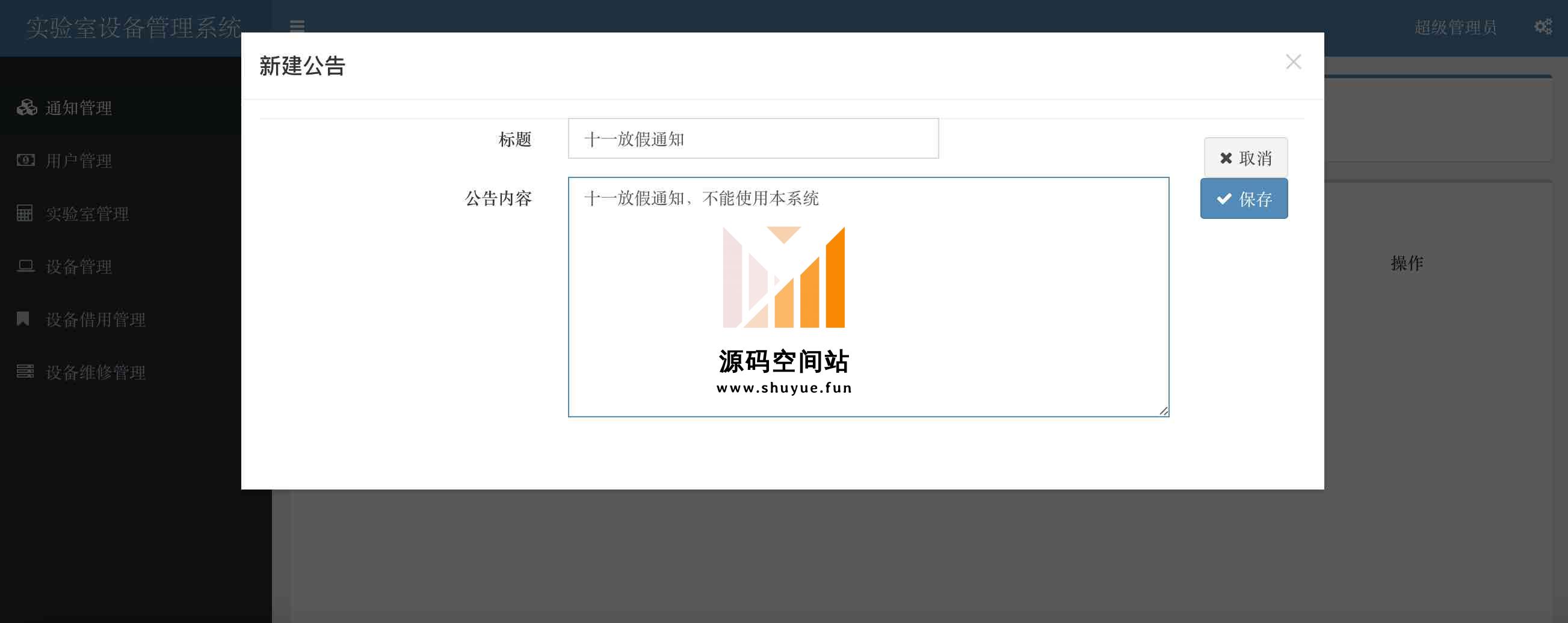Open the gears settings icon at top right

tap(1543, 27)
